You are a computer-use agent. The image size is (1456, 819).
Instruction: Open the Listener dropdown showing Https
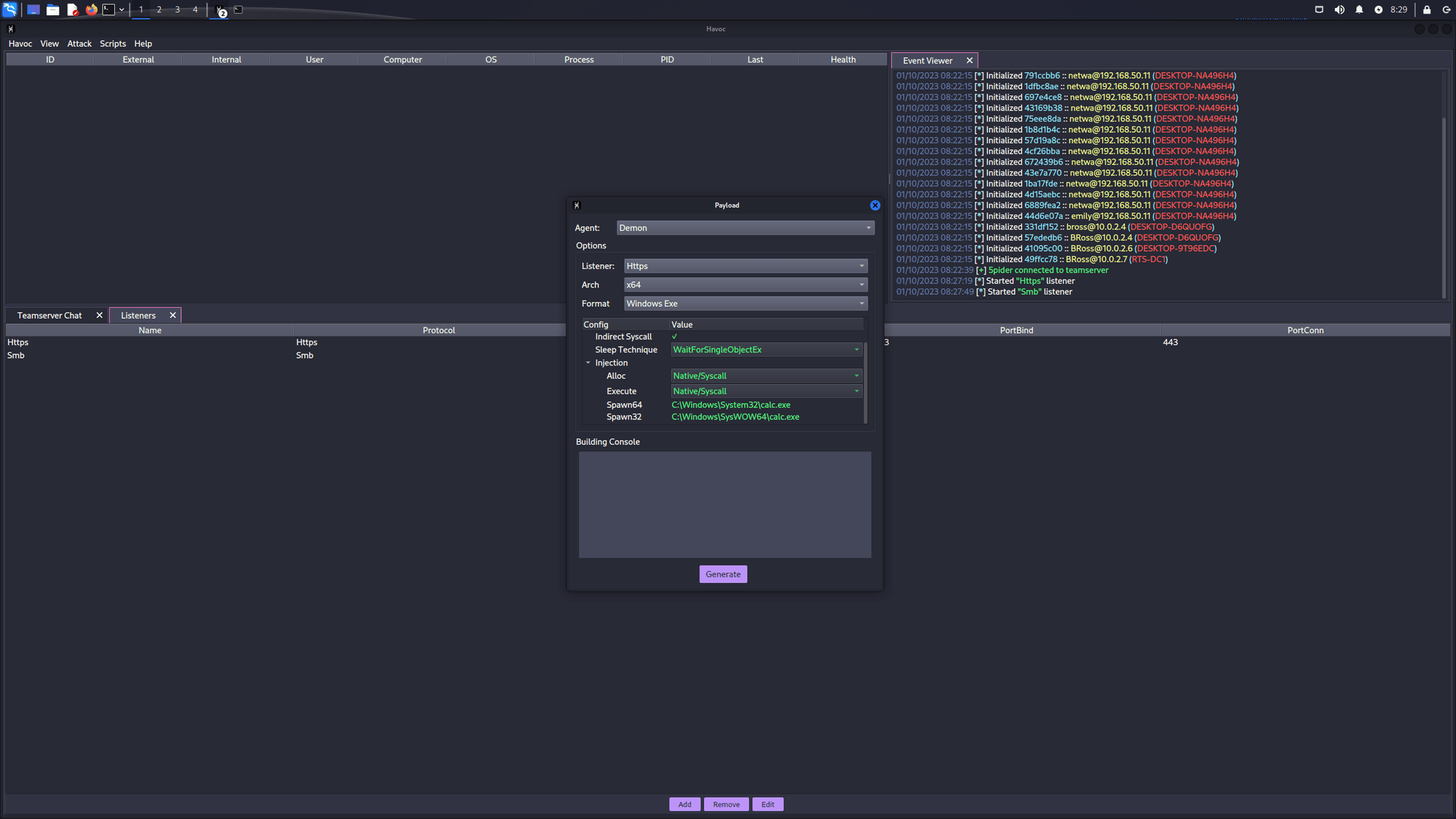[x=745, y=266]
